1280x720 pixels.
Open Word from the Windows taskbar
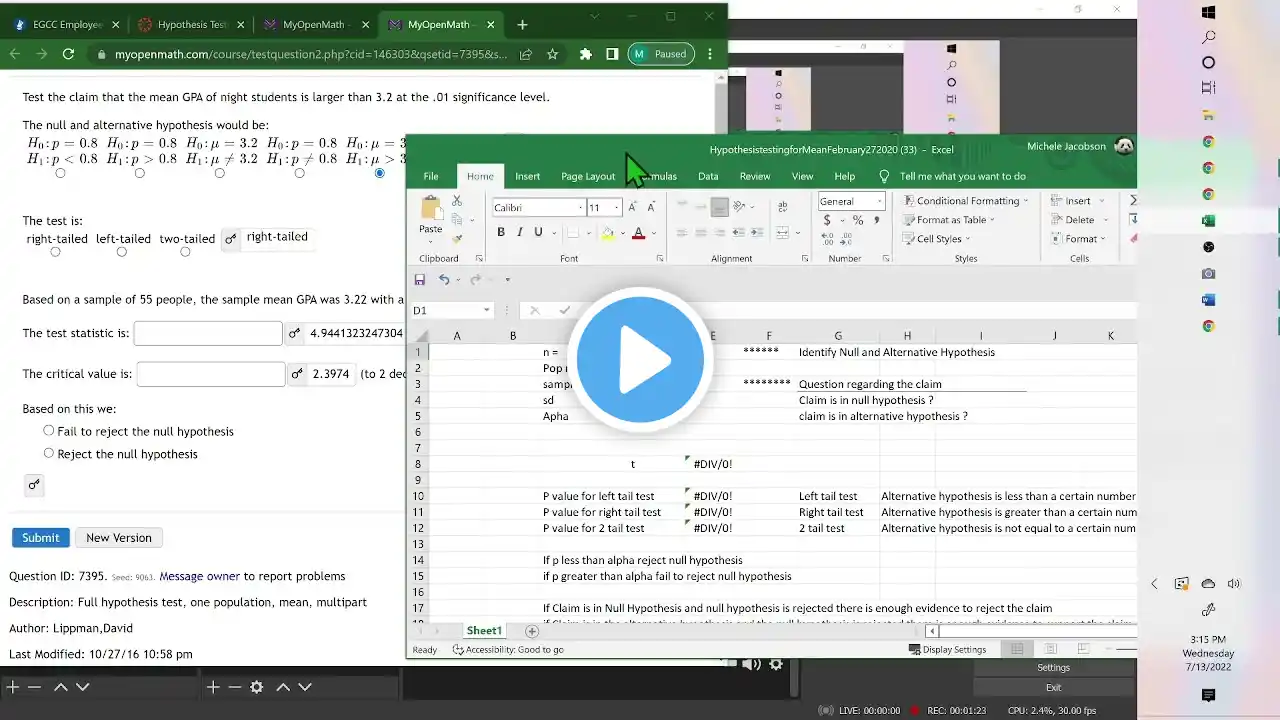pos(1208,300)
